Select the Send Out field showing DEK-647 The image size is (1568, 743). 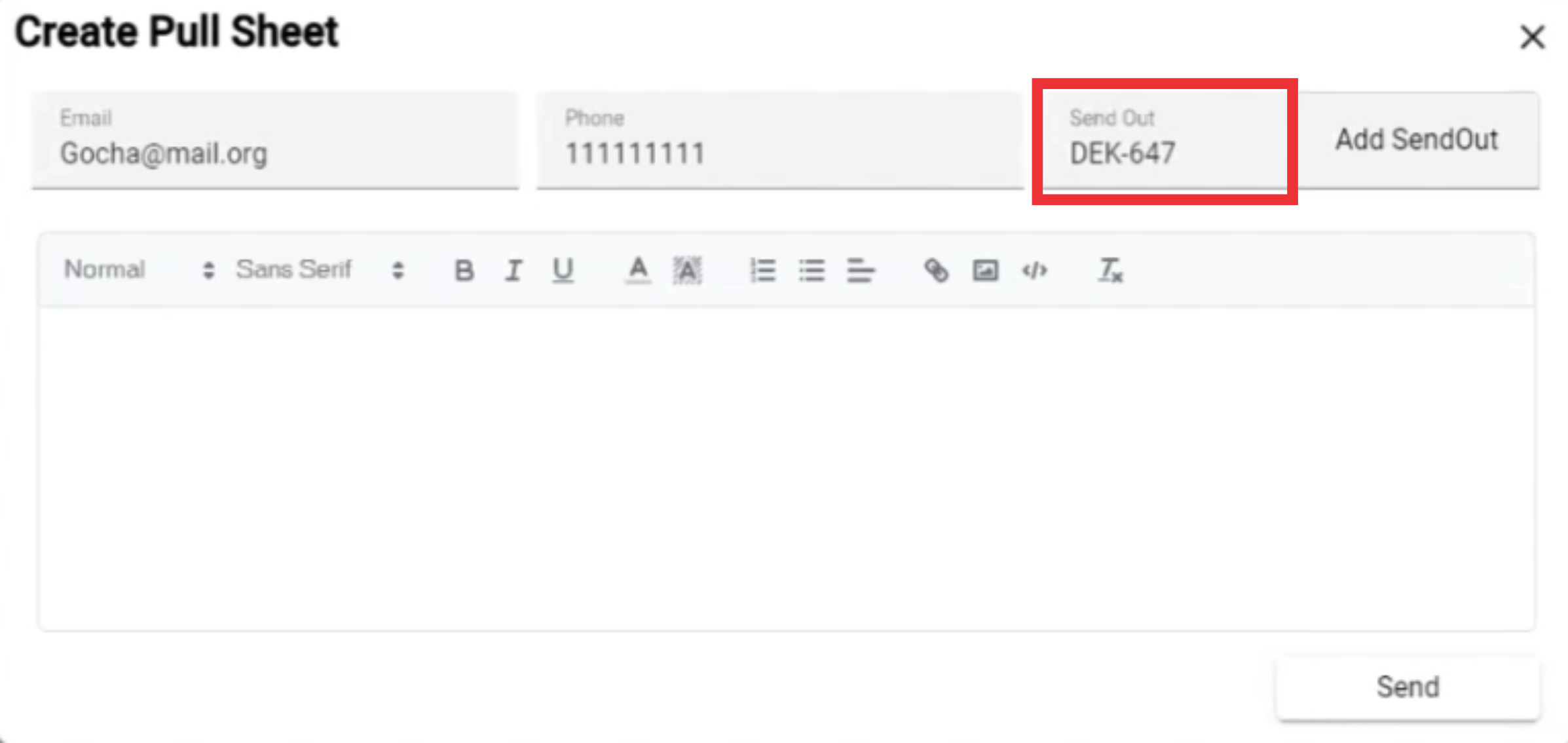[1165, 140]
